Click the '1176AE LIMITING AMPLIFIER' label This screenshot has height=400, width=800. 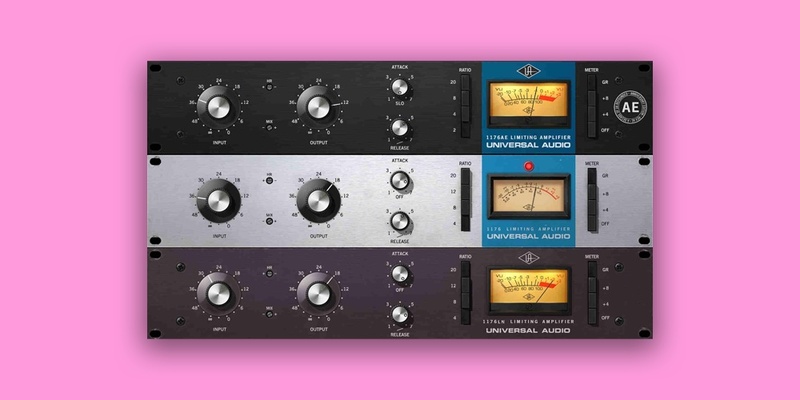(x=528, y=138)
